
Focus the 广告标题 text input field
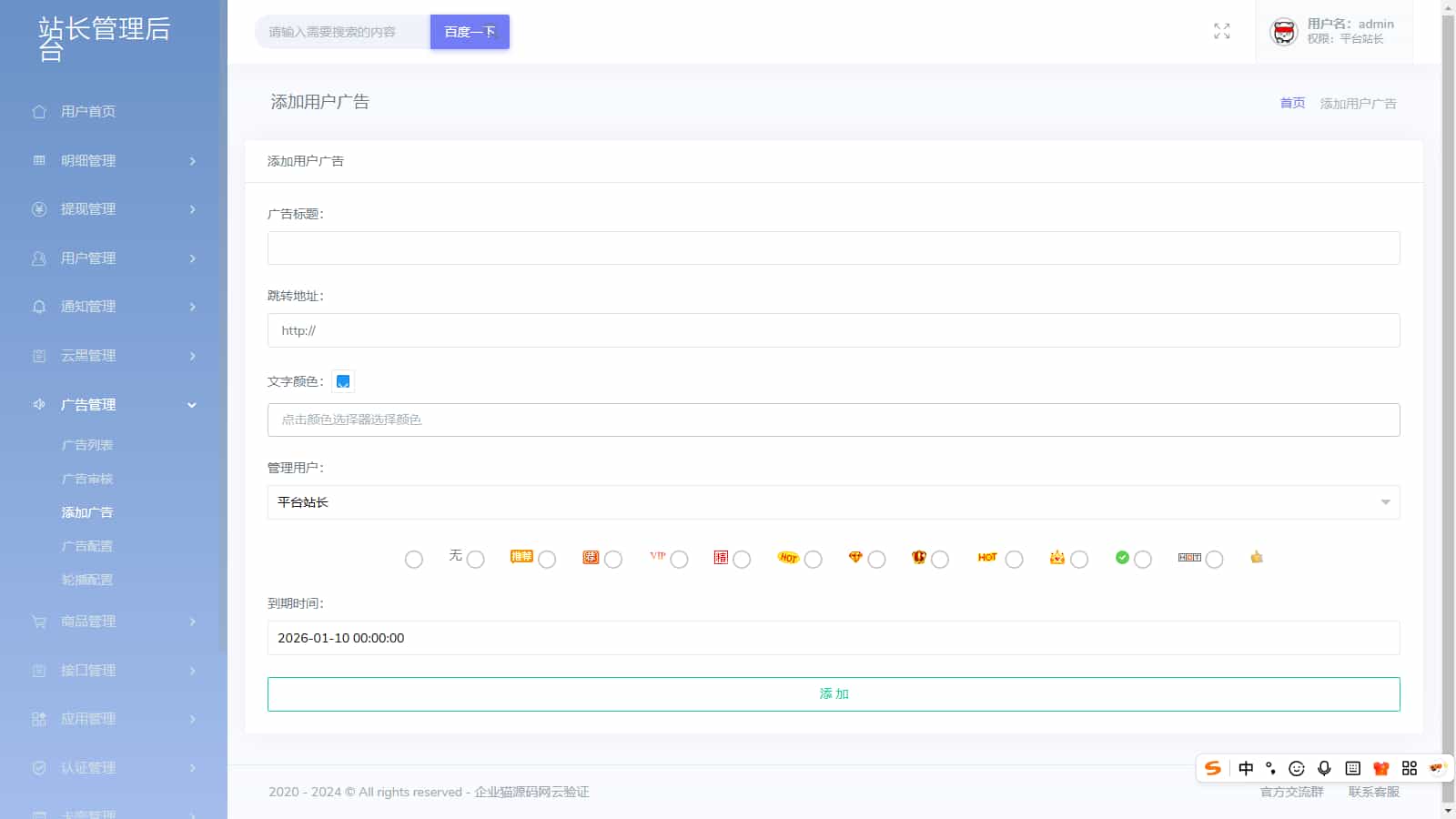[x=833, y=248]
